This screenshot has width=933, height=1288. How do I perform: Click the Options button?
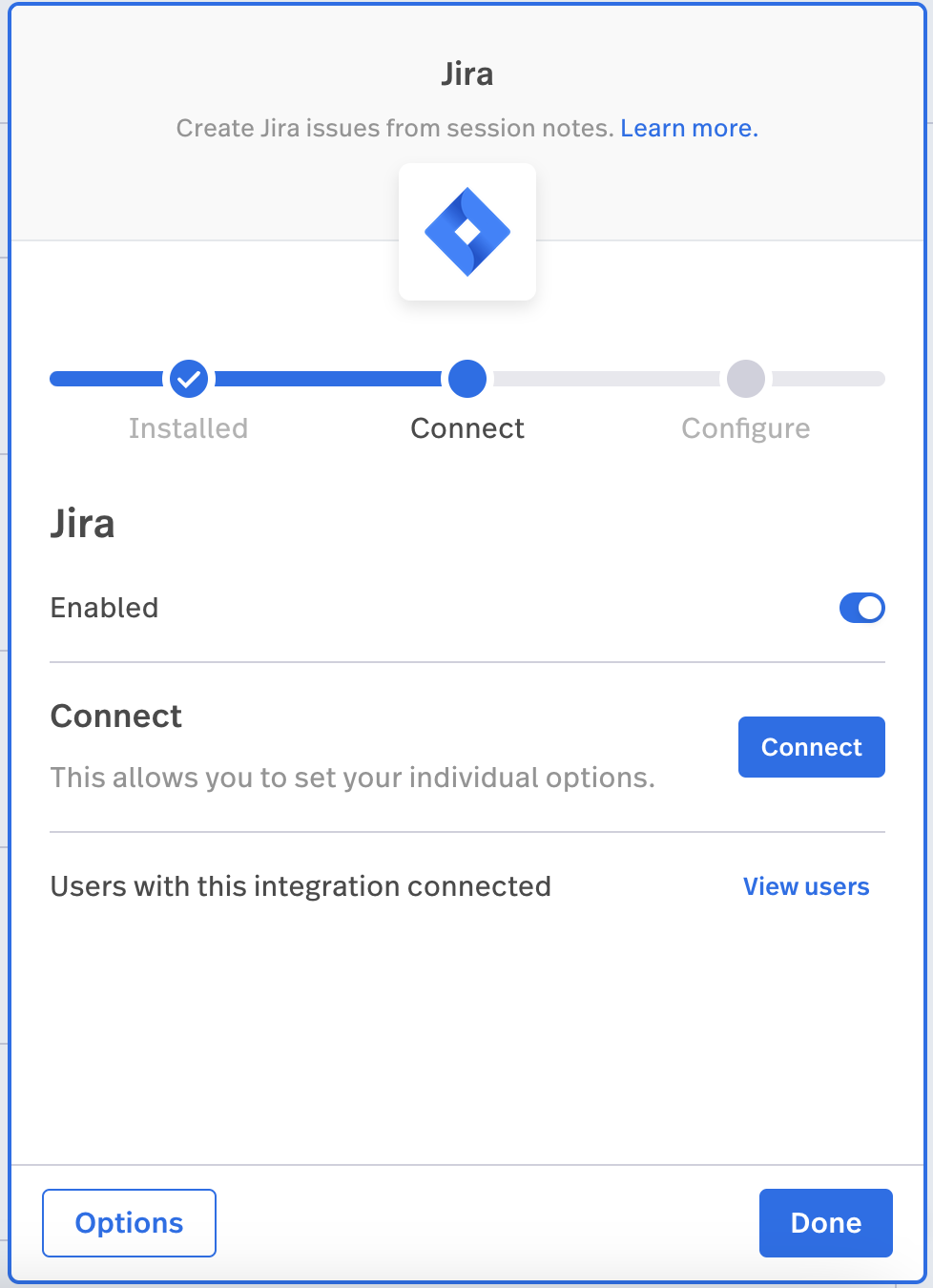click(x=129, y=1223)
